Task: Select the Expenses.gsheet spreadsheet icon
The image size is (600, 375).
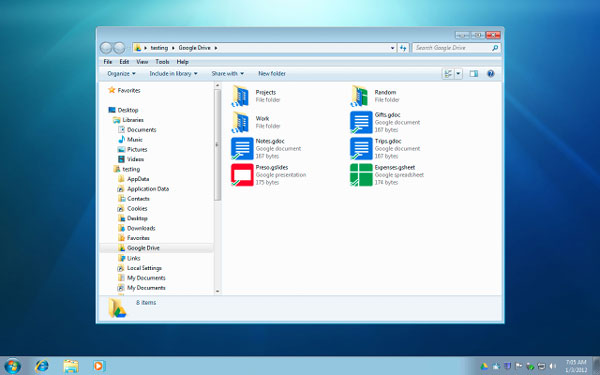Action: pyautogui.click(x=361, y=175)
